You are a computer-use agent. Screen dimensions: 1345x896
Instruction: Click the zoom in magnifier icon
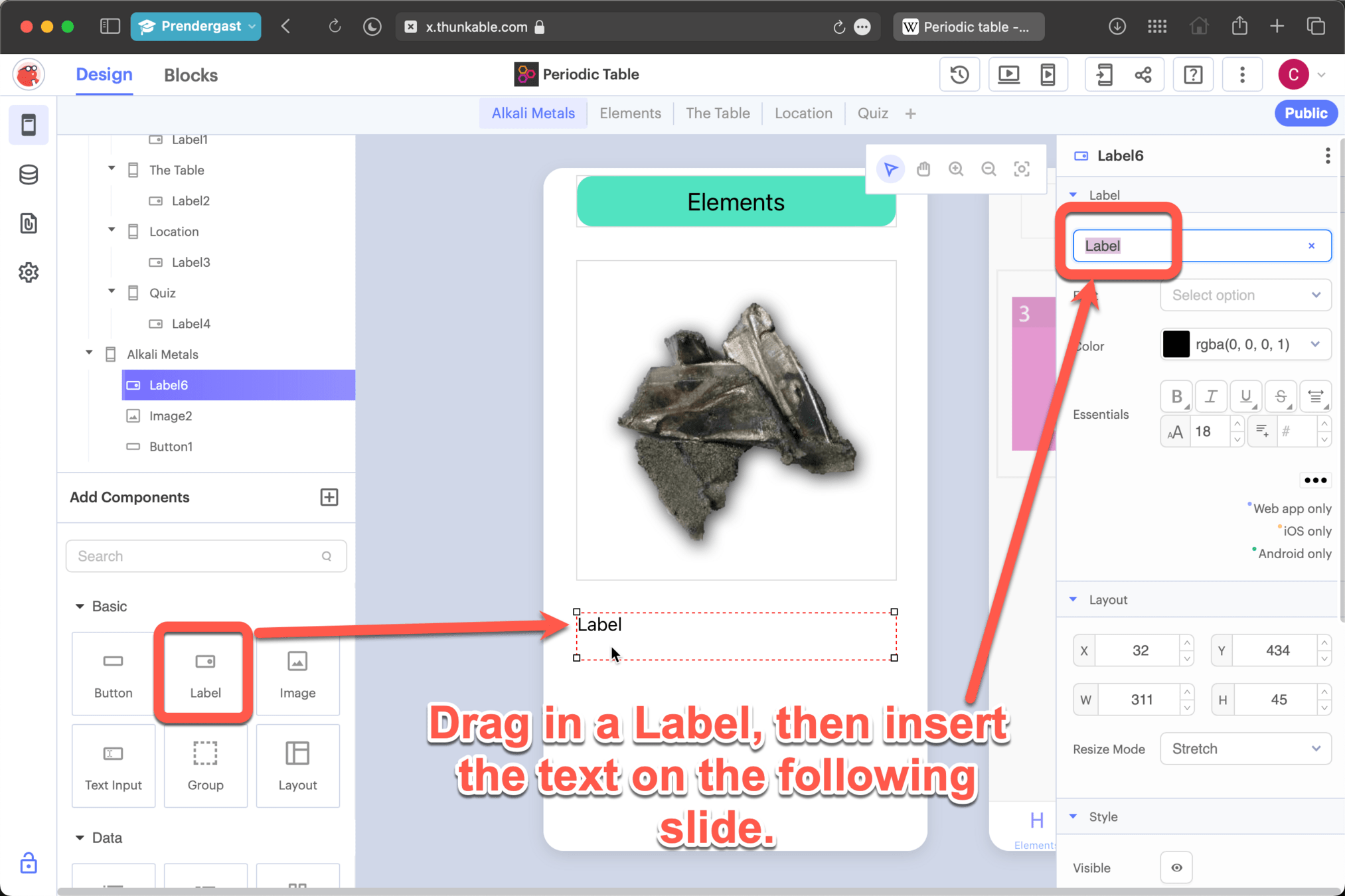955,169
